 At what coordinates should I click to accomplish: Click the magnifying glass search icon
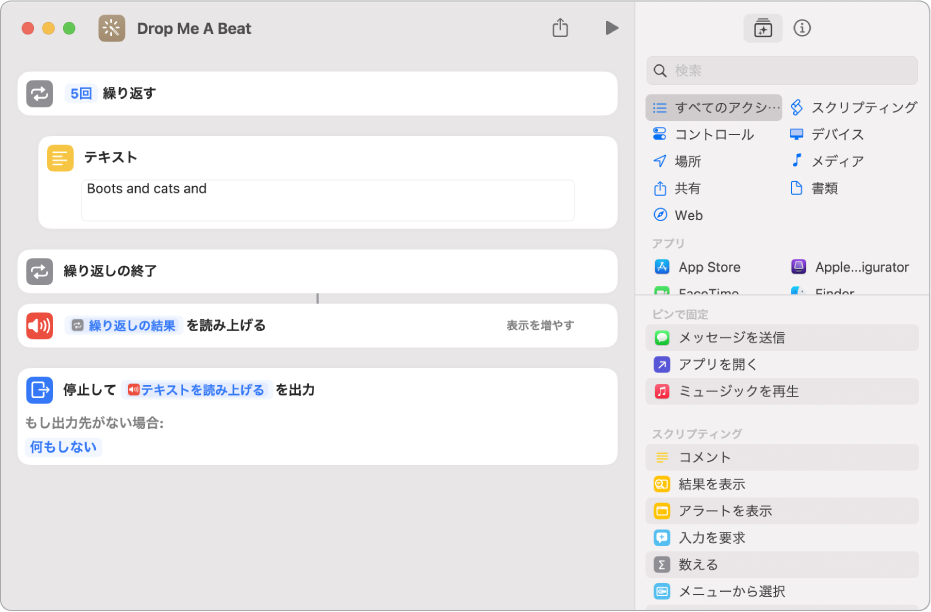pos(660,71)
